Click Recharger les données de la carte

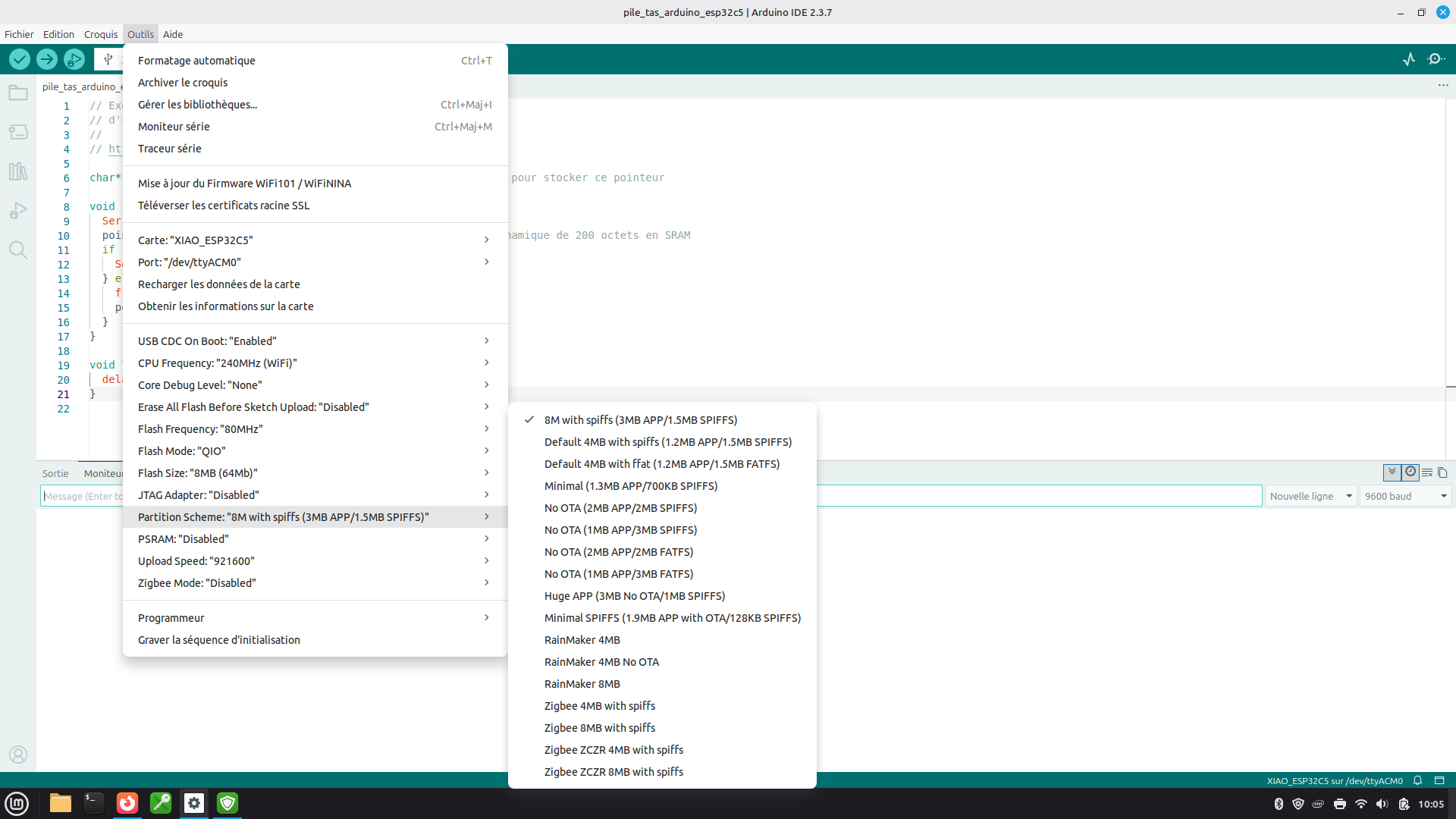tap(218, 284)
